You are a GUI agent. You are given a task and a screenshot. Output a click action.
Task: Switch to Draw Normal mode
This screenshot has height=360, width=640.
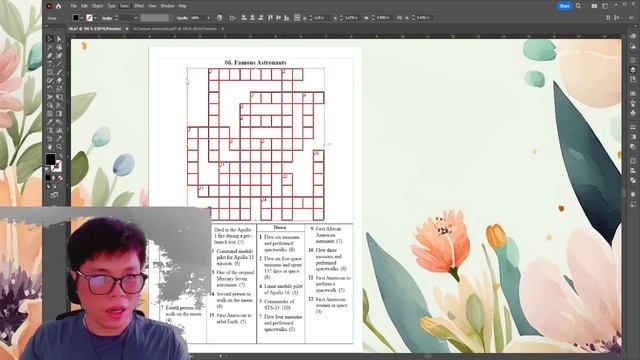click(48, 187)
